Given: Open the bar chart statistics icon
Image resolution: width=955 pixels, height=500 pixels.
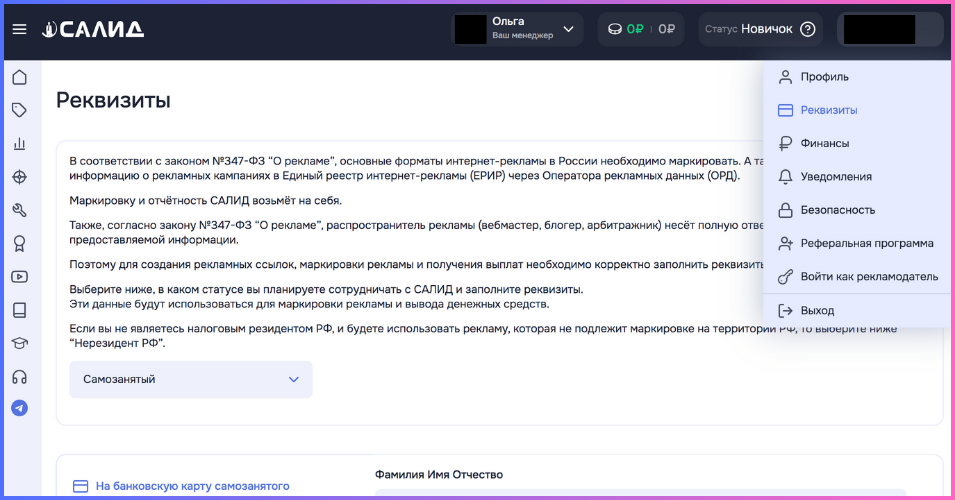Looking at the screenshot, I should click(x=19, y=144).
